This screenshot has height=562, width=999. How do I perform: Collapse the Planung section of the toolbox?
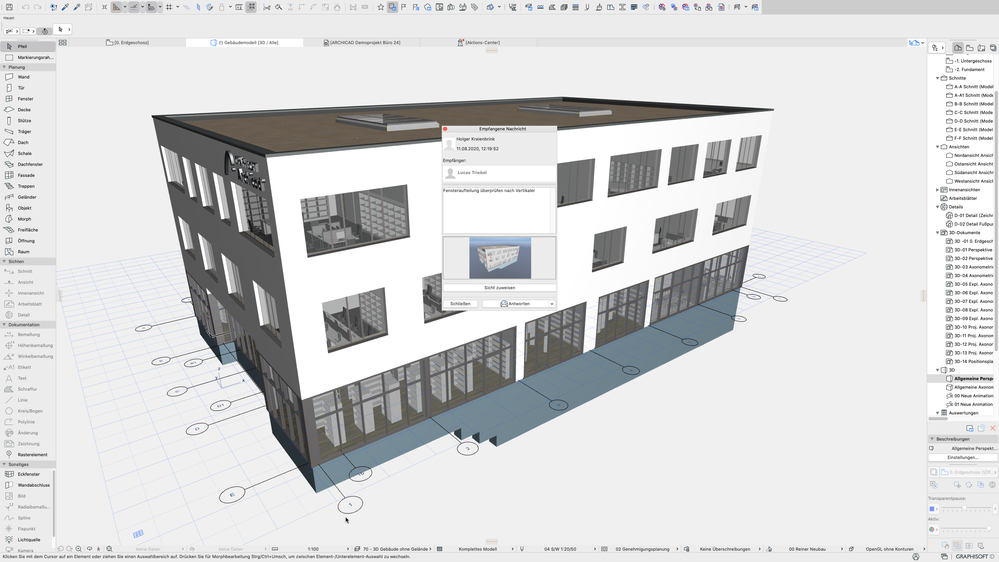point(4,67)
